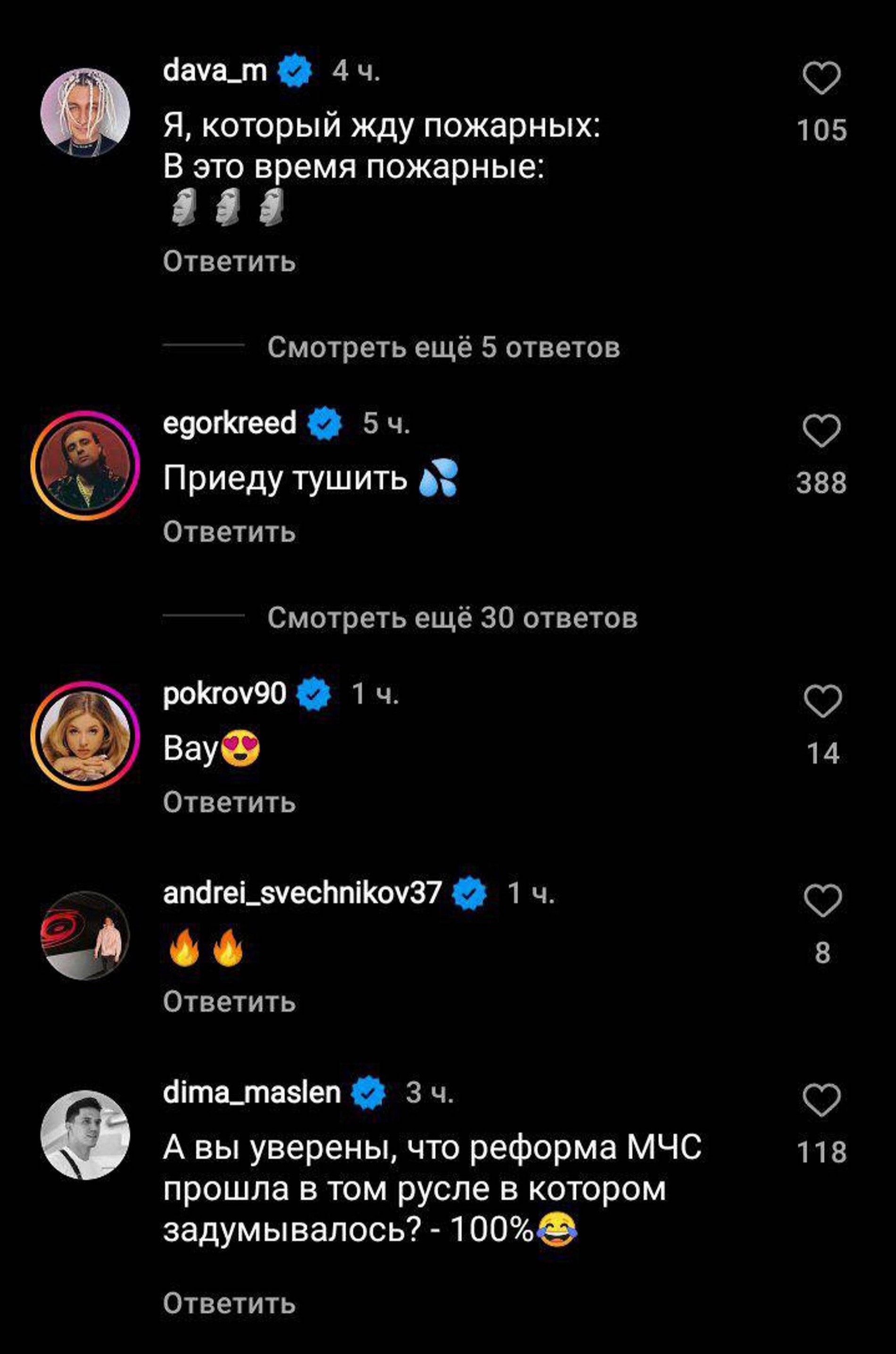This screenshot has width=896, height=1354.
Task: Reply to egorkreed comment
Action: (229, 532)
